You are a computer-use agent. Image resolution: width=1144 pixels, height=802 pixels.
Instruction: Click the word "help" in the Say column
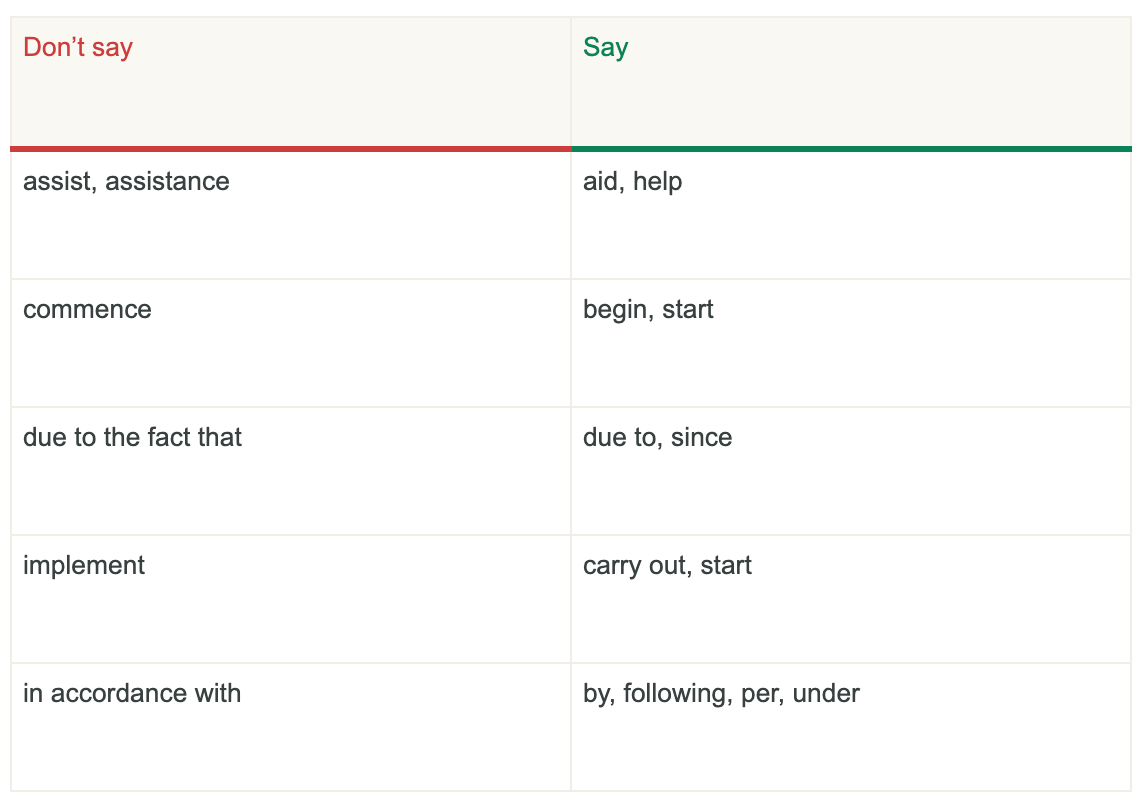[x=657, y=181]
